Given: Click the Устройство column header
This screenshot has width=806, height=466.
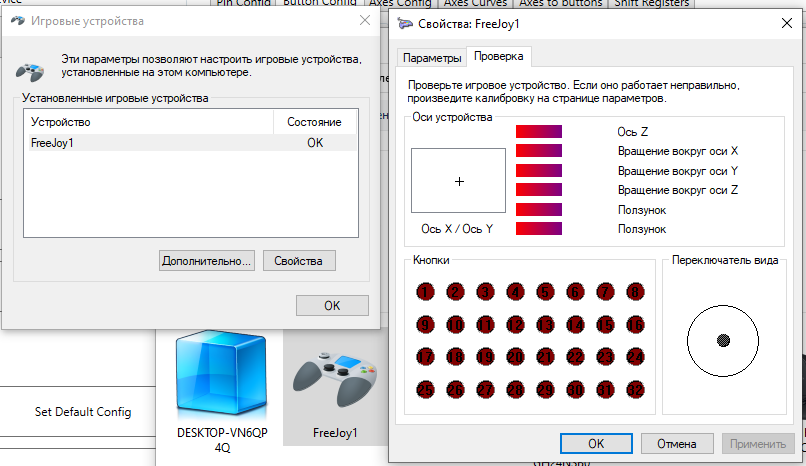Looking at the screenshot, I should (x=149, y=122).
